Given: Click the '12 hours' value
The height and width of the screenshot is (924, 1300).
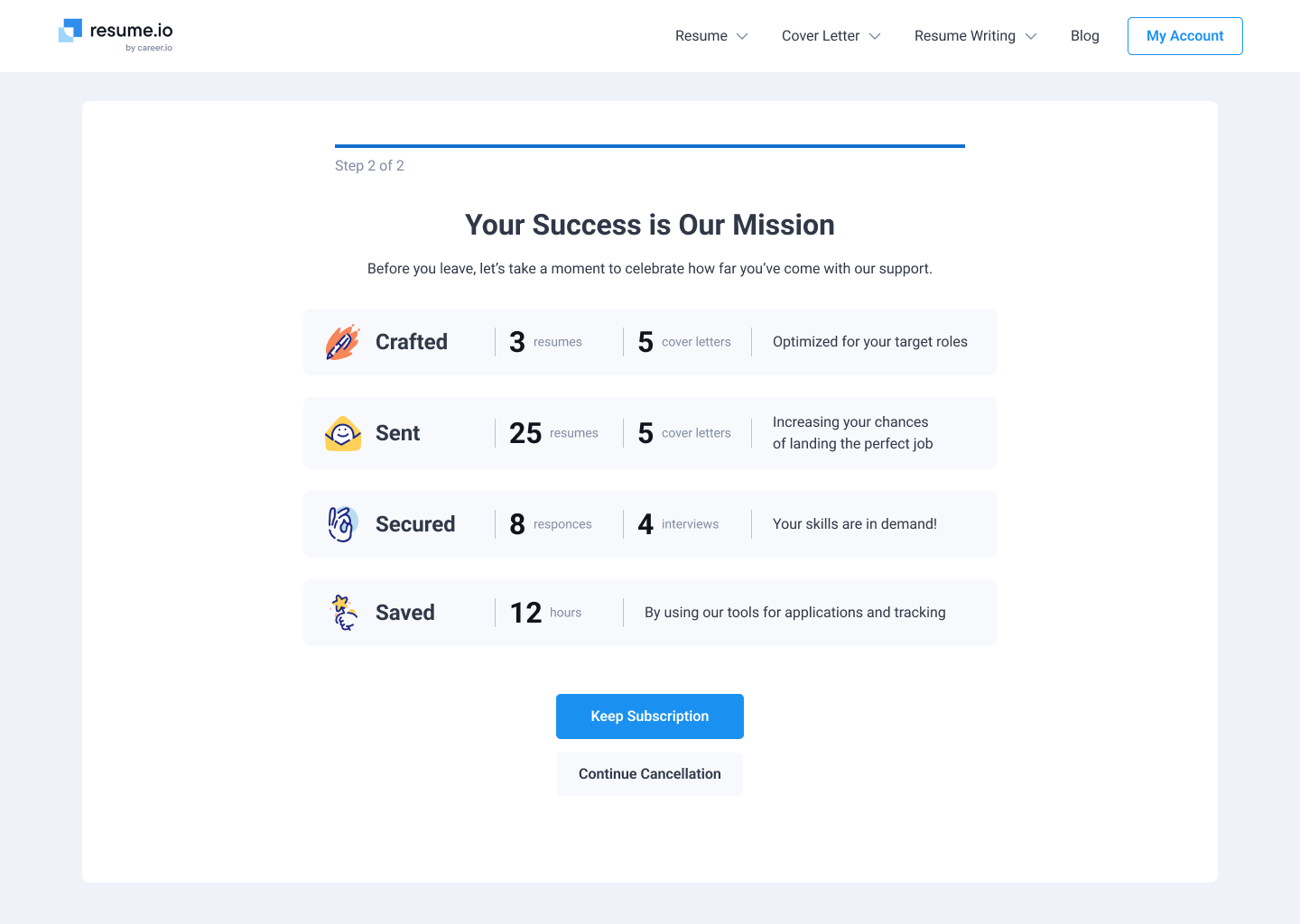Looking at the screenshot, I should point(546,613).
